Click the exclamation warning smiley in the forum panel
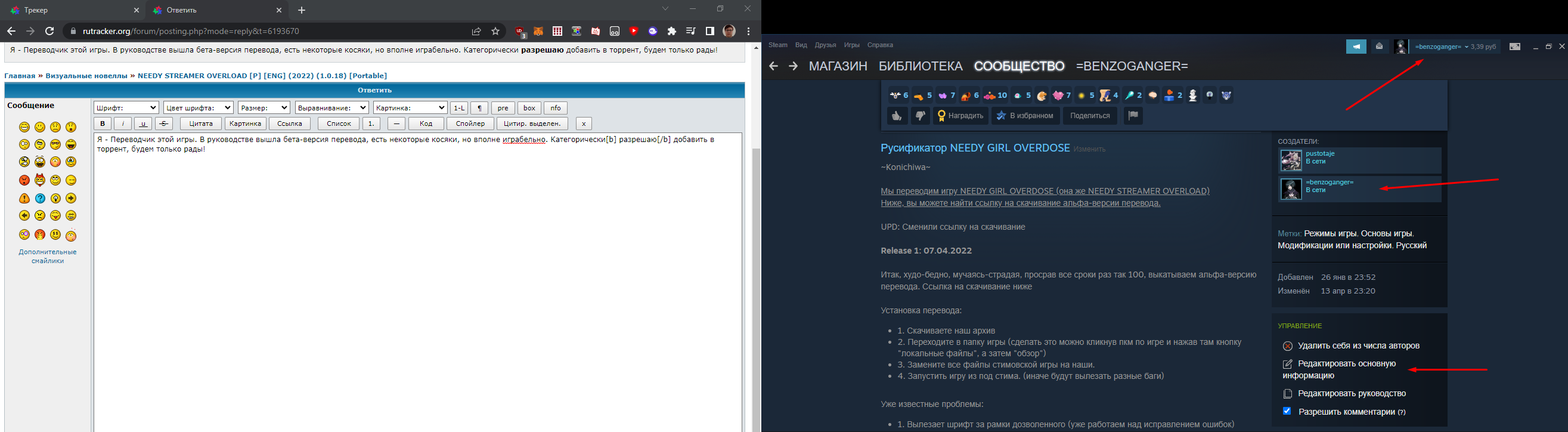Screen dimensions: 1568x432 click(x=24, y=198)
